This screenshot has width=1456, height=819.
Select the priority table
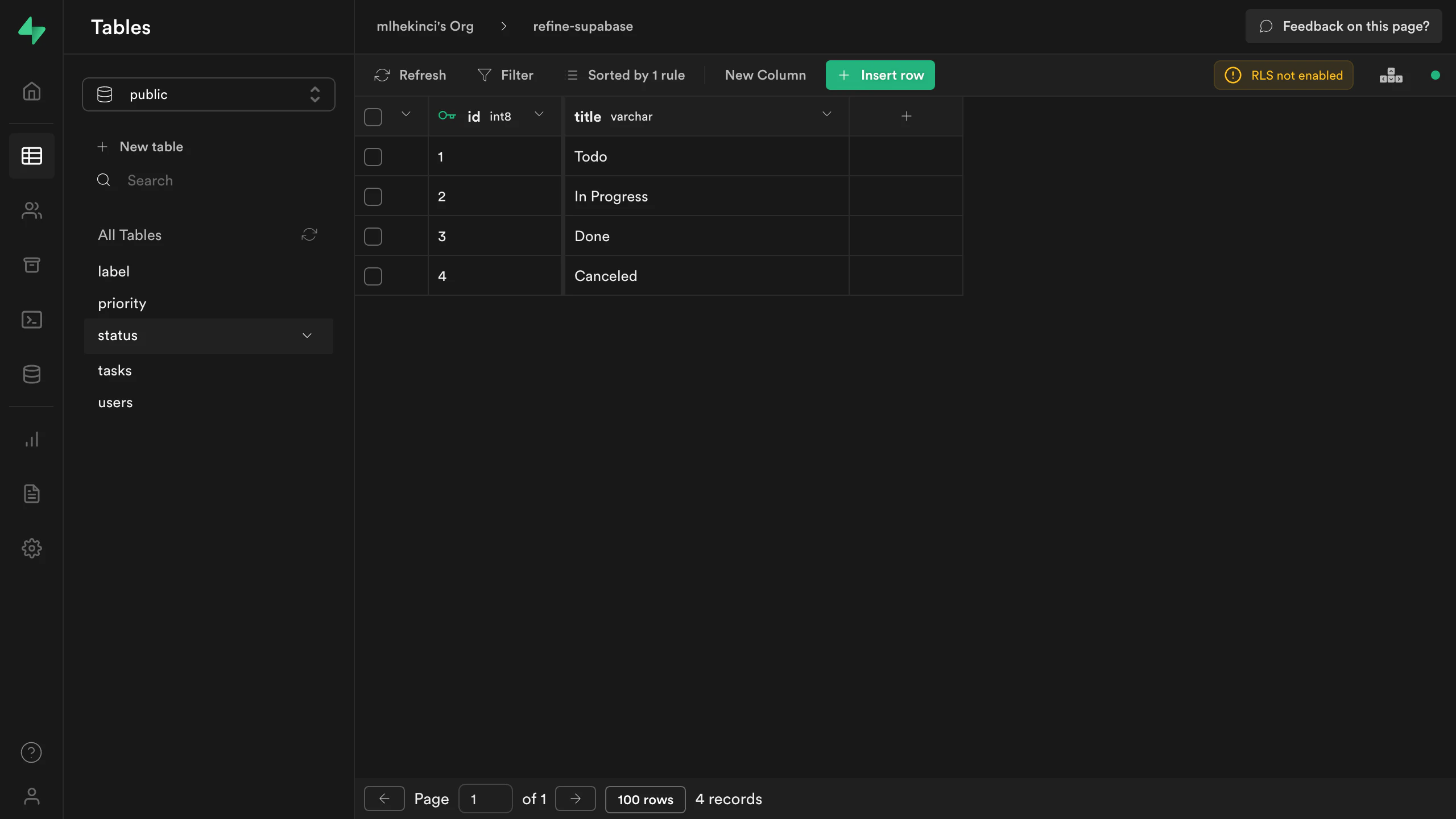pos(122,304)
